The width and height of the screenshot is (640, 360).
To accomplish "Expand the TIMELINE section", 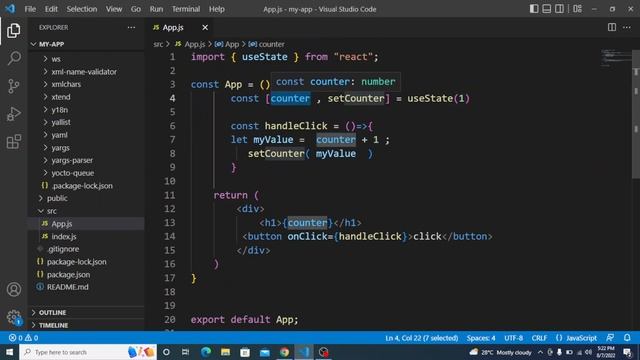I will point(87,325).
